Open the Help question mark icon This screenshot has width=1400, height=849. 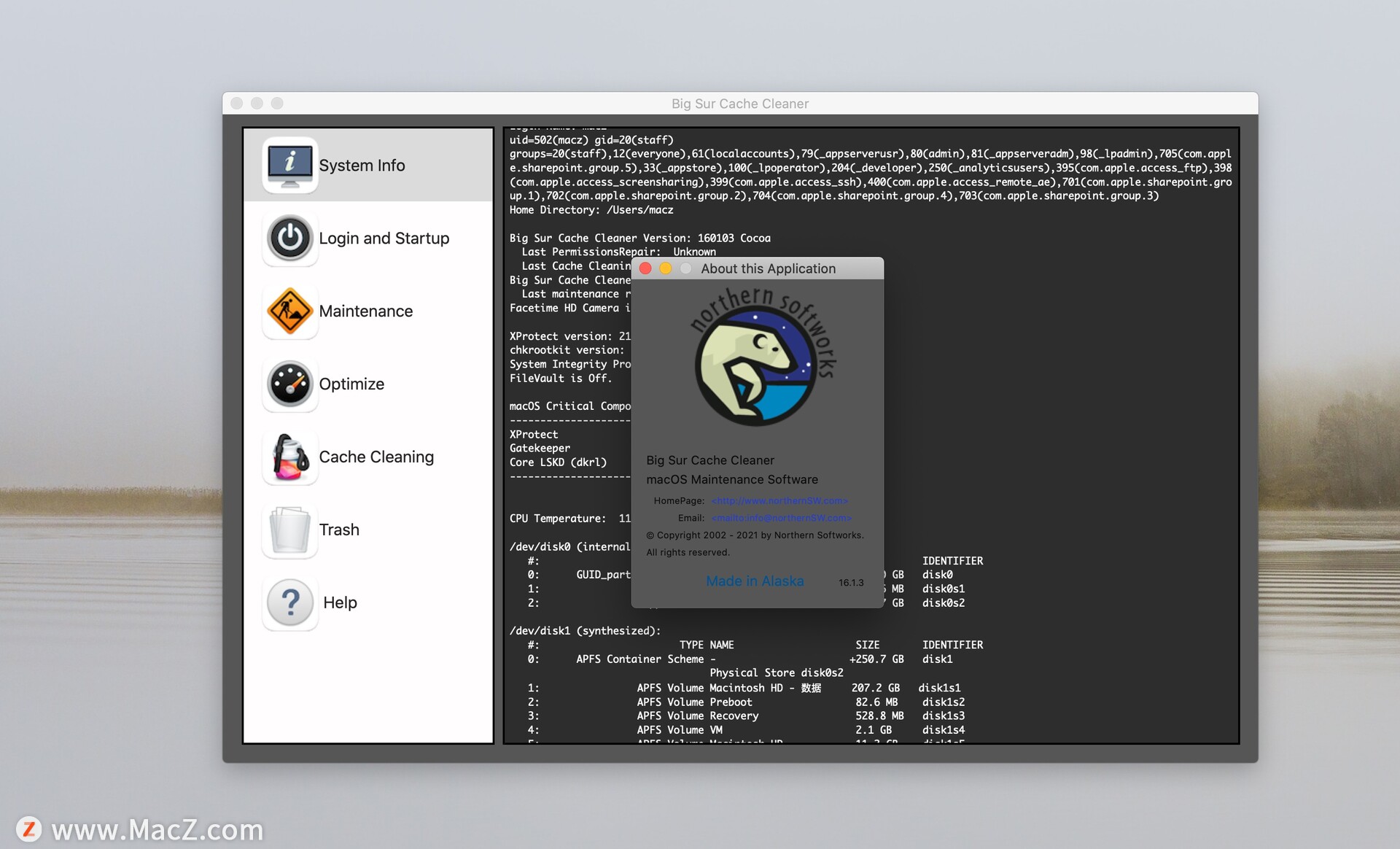[x=289, y=602]
